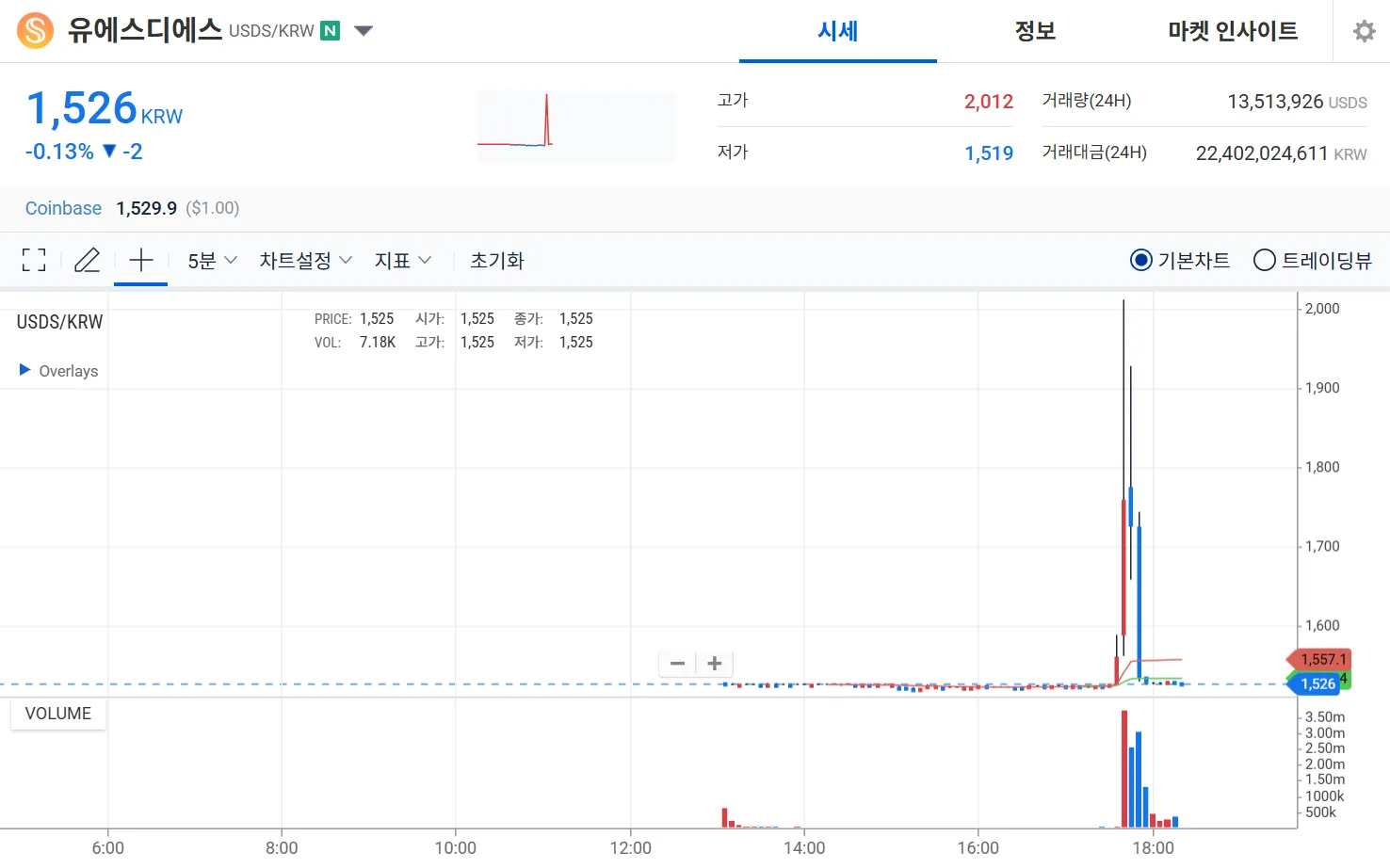Open the 5분 interval dropdown
This screenshot has width=1390, height=868.
212,261
